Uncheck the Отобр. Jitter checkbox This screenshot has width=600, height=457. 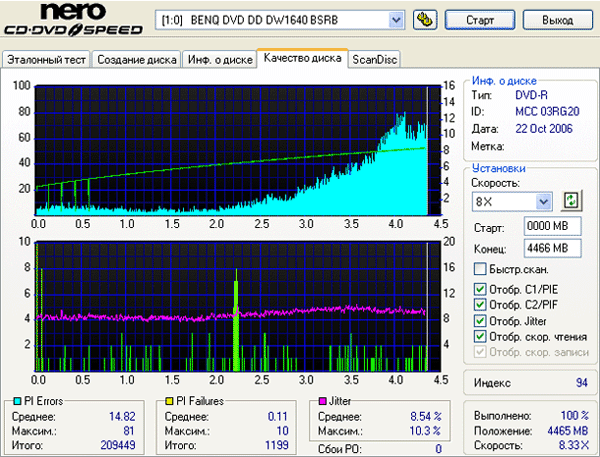point(480,321)
